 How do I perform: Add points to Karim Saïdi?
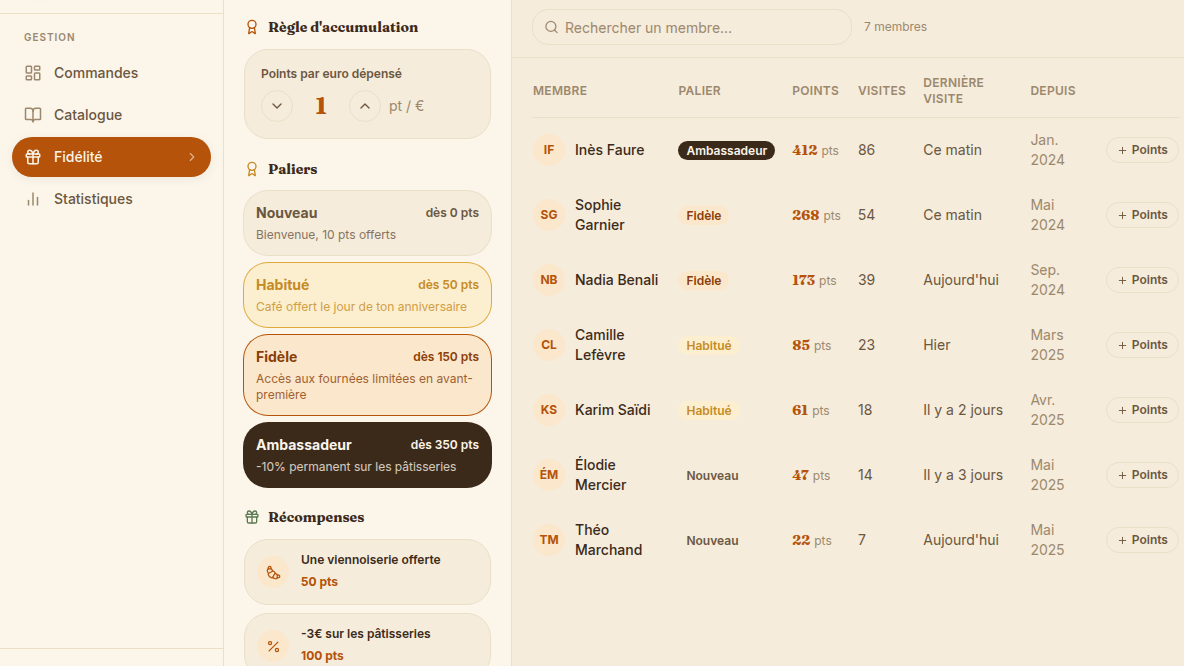[1142, 410]
